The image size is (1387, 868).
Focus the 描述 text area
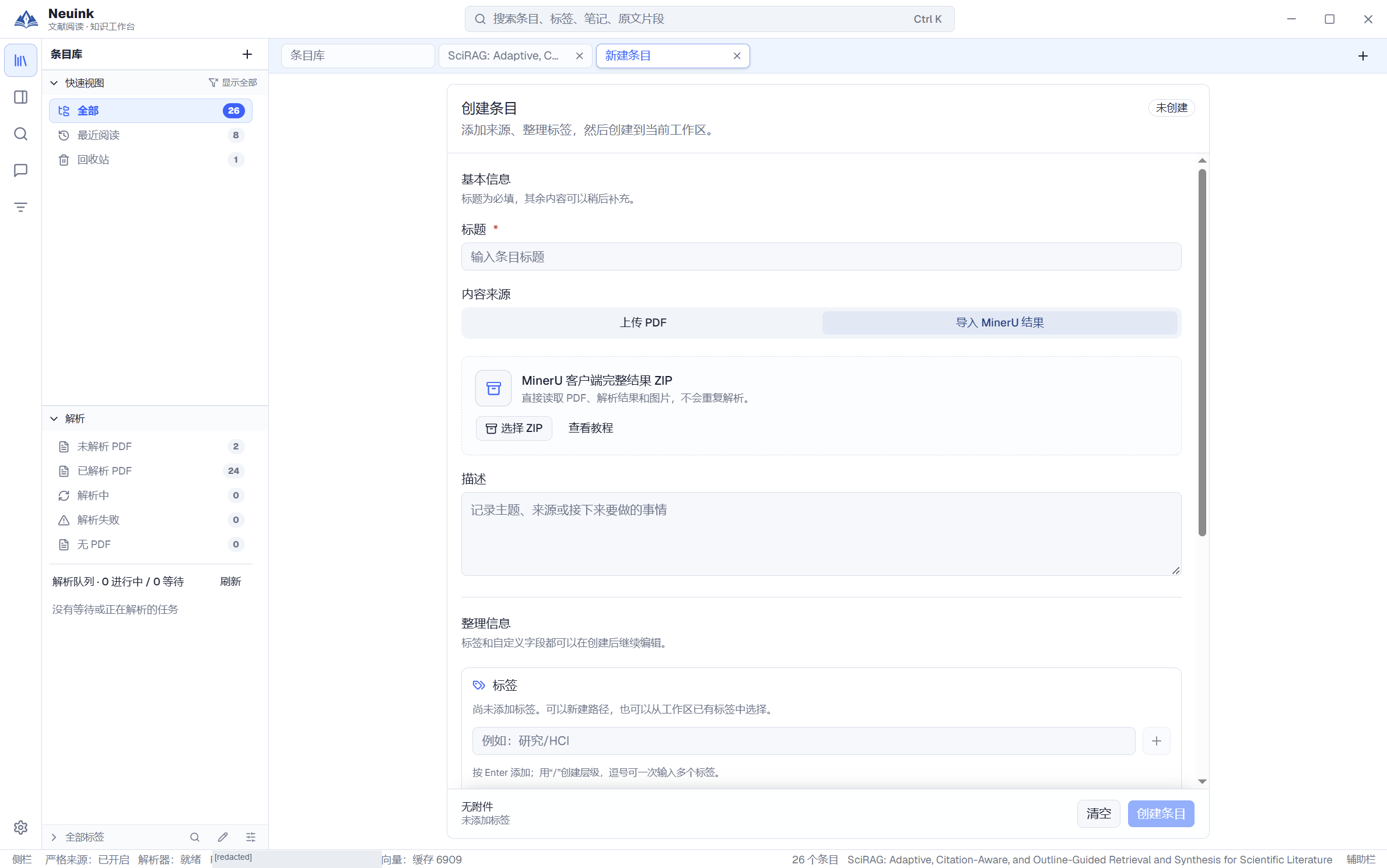[821, 534]
